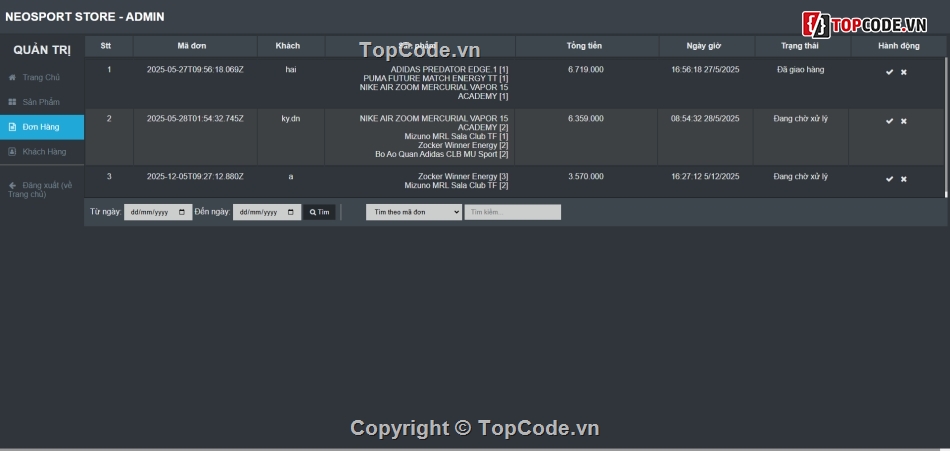Click the Tổng tiền column header
This screenshot has height=451, width=950.
tap(587, 46)
